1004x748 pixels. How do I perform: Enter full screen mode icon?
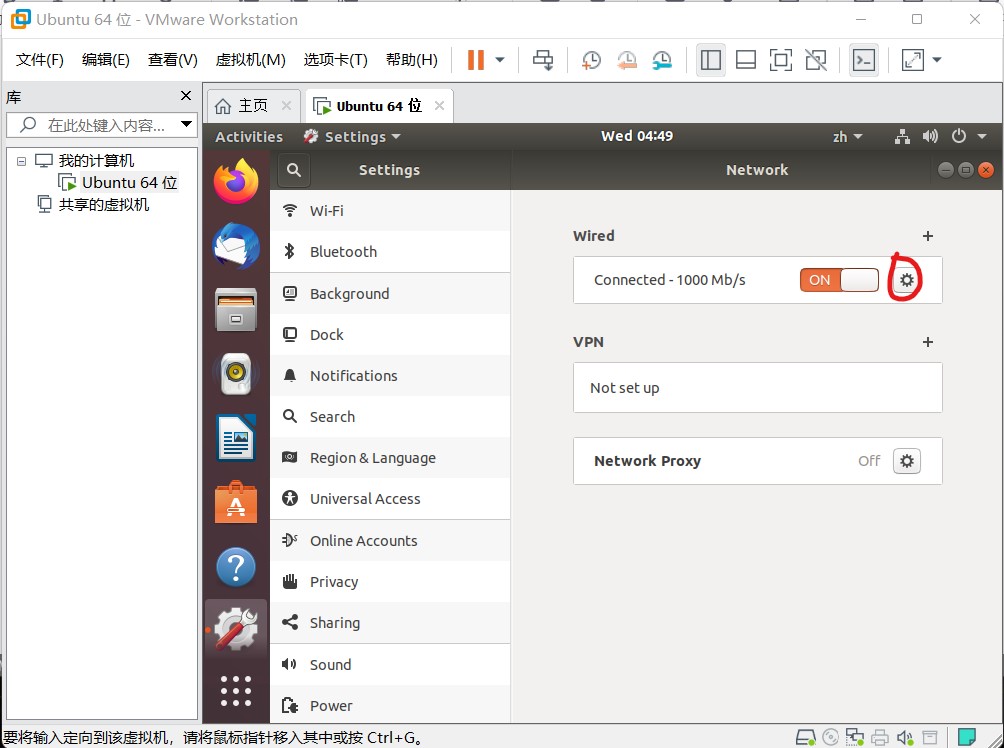(x=781, y=60)
